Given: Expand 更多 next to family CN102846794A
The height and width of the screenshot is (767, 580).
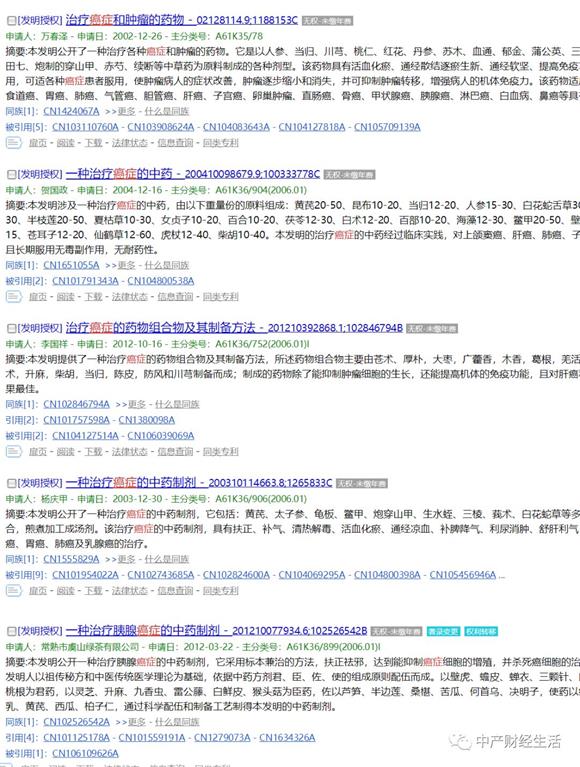Looking at the screenshot, I should [x=136, y=405].
